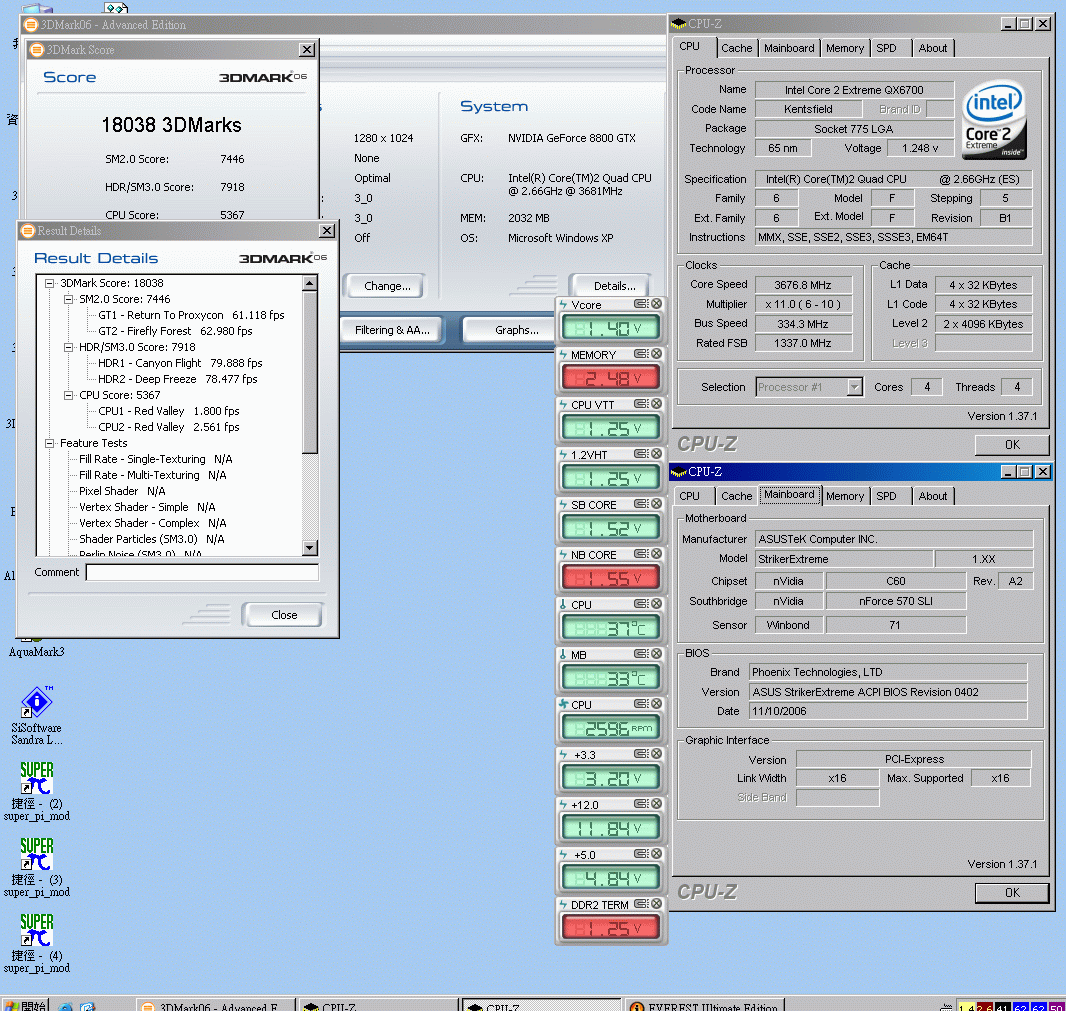Open Mainboard tab in upper CPU-Z window

click(789, 48)
